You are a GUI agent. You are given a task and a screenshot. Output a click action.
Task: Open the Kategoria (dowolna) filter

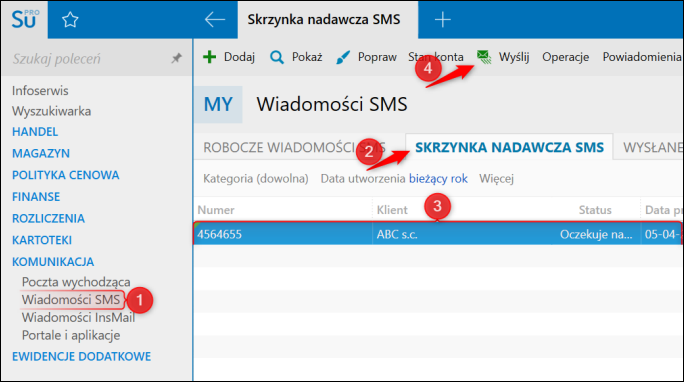click(256, 179)
